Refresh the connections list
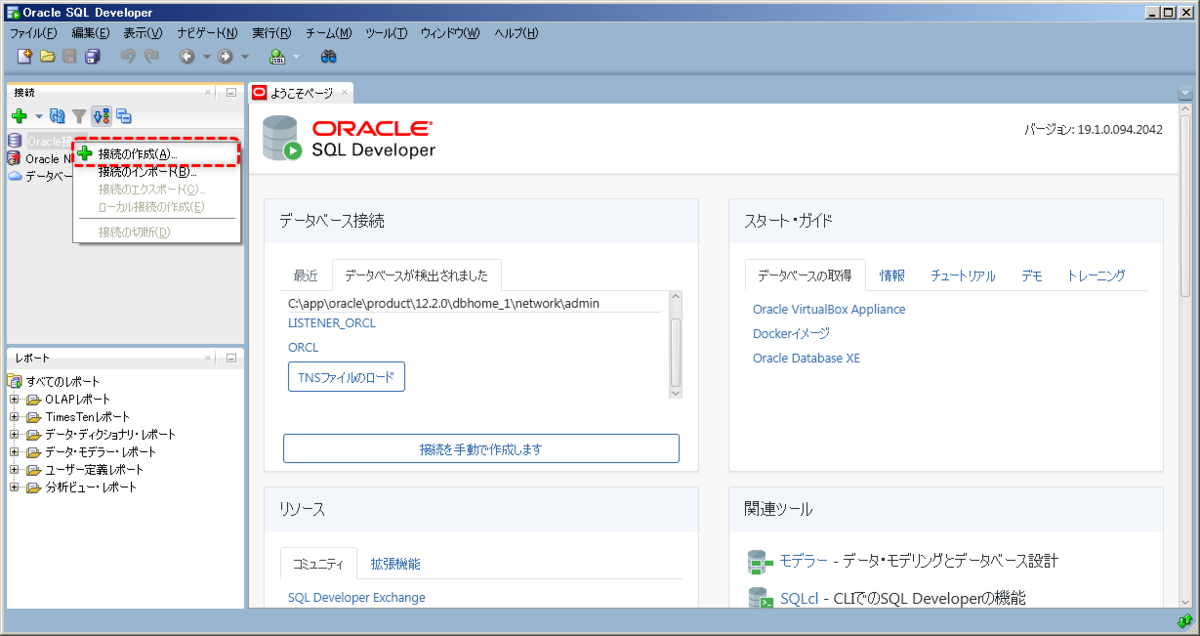The height and width of the screenshot is (636, 1200). [57, 115]
